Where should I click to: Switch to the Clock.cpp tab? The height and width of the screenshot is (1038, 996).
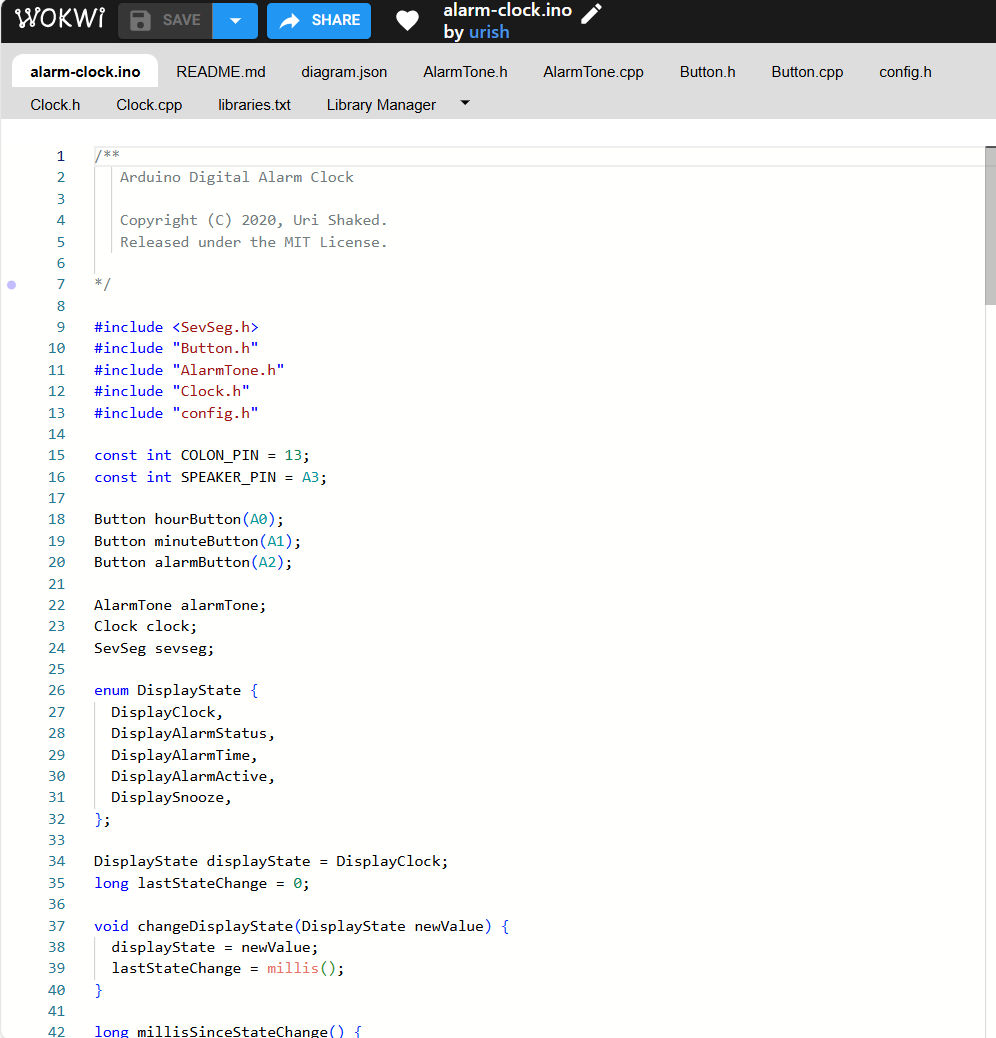pyautogui.click(x=149, y=105)
